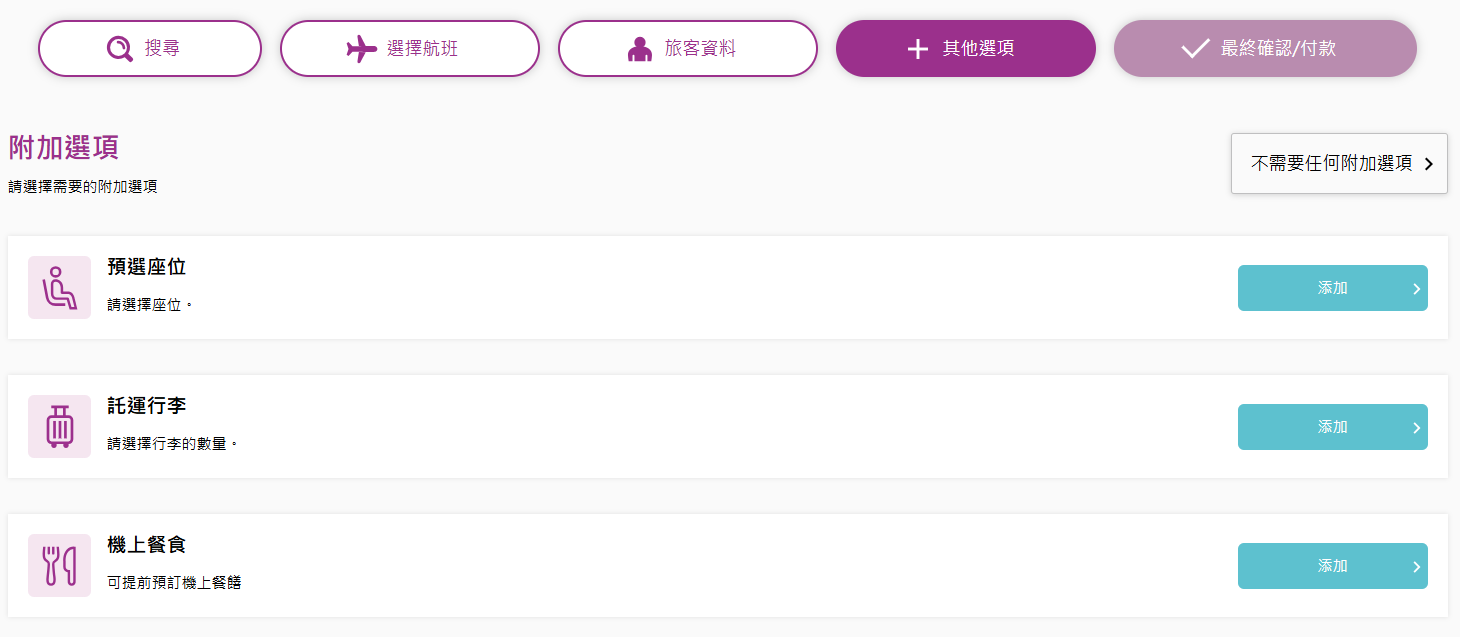
Task: Click the airplane icon in 選擇航班 step
Action: tap(361, 48)
